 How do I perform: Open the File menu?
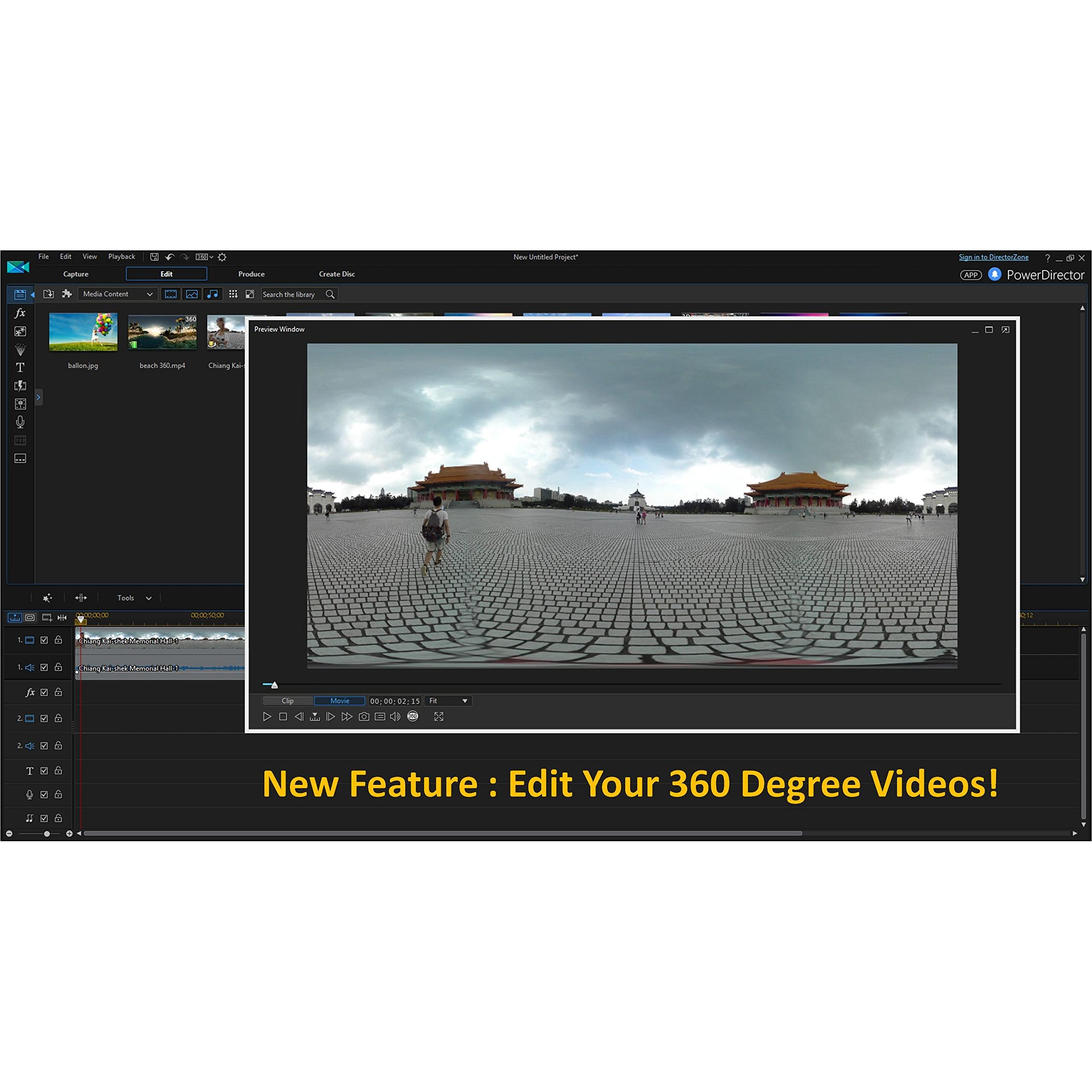coord(44,257)
